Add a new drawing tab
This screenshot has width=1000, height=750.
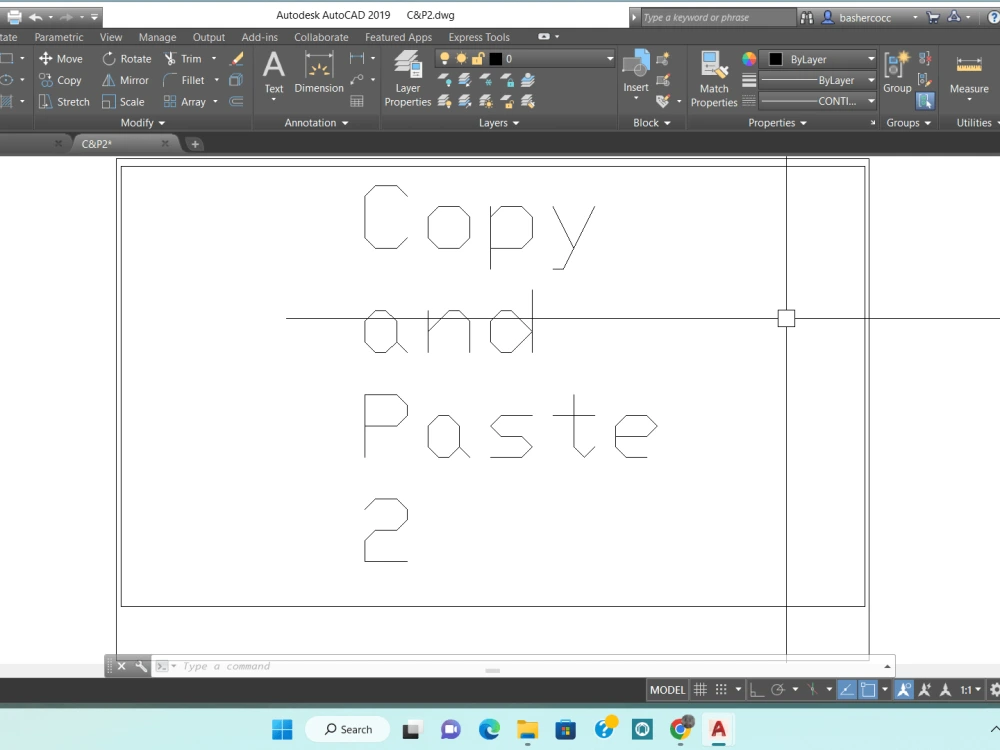195,144
